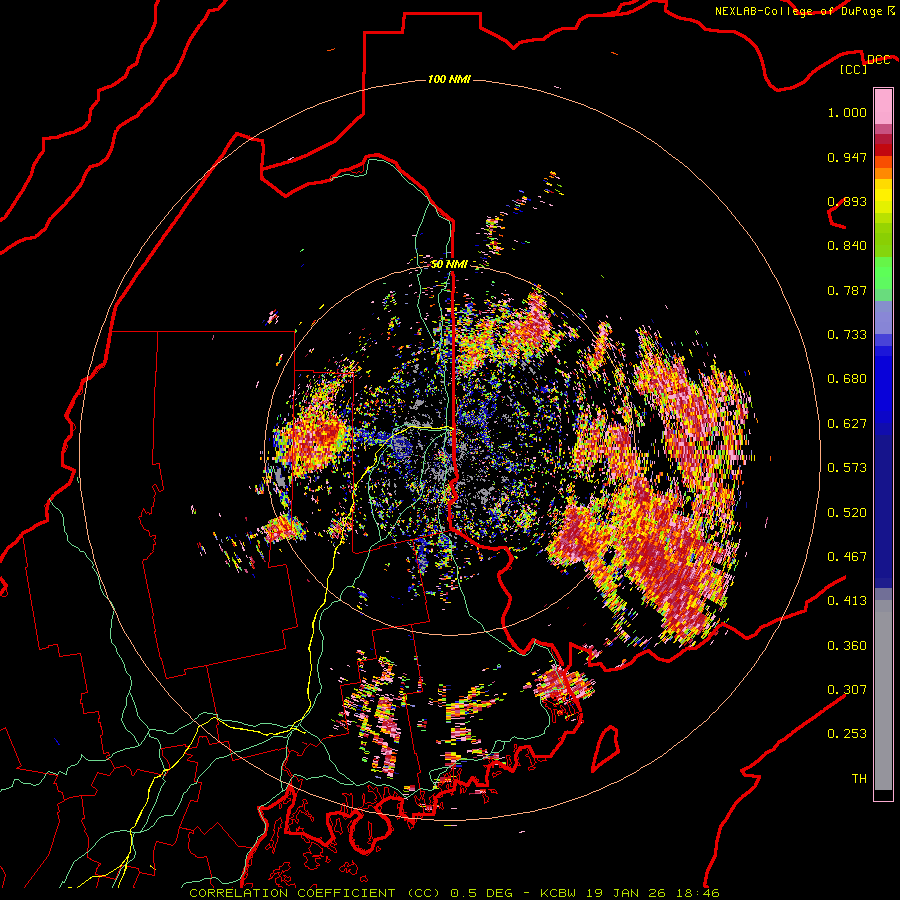The height and width of the screenshot is (900, 900).
Task: Click the 0.947 scale value
Action: (x=847, y=157)
